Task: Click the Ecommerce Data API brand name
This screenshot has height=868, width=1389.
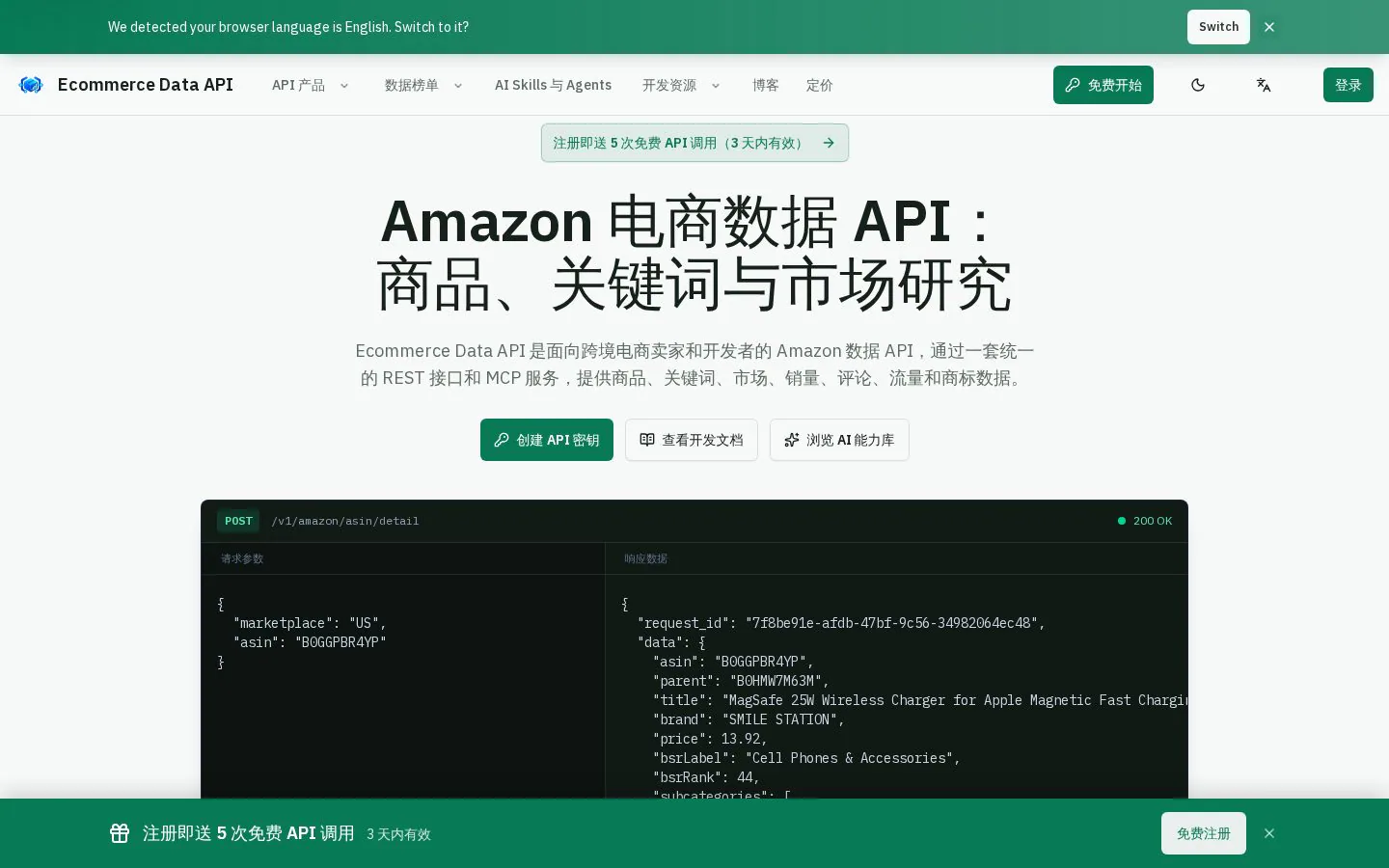Action: tap(146, 85)
